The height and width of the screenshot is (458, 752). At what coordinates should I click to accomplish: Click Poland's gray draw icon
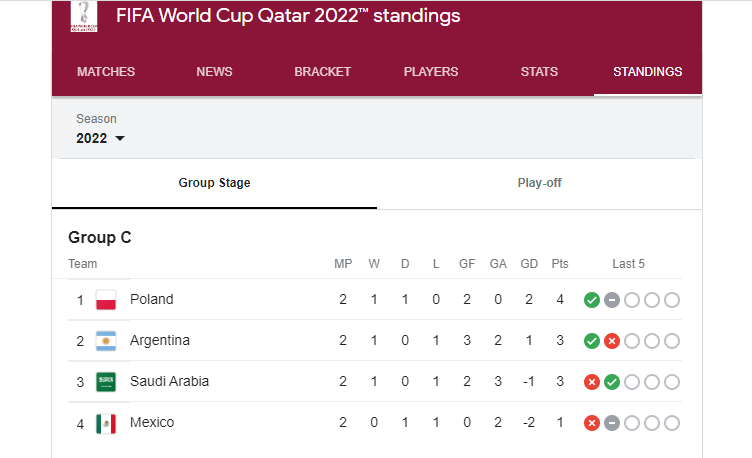coord(612,300)
